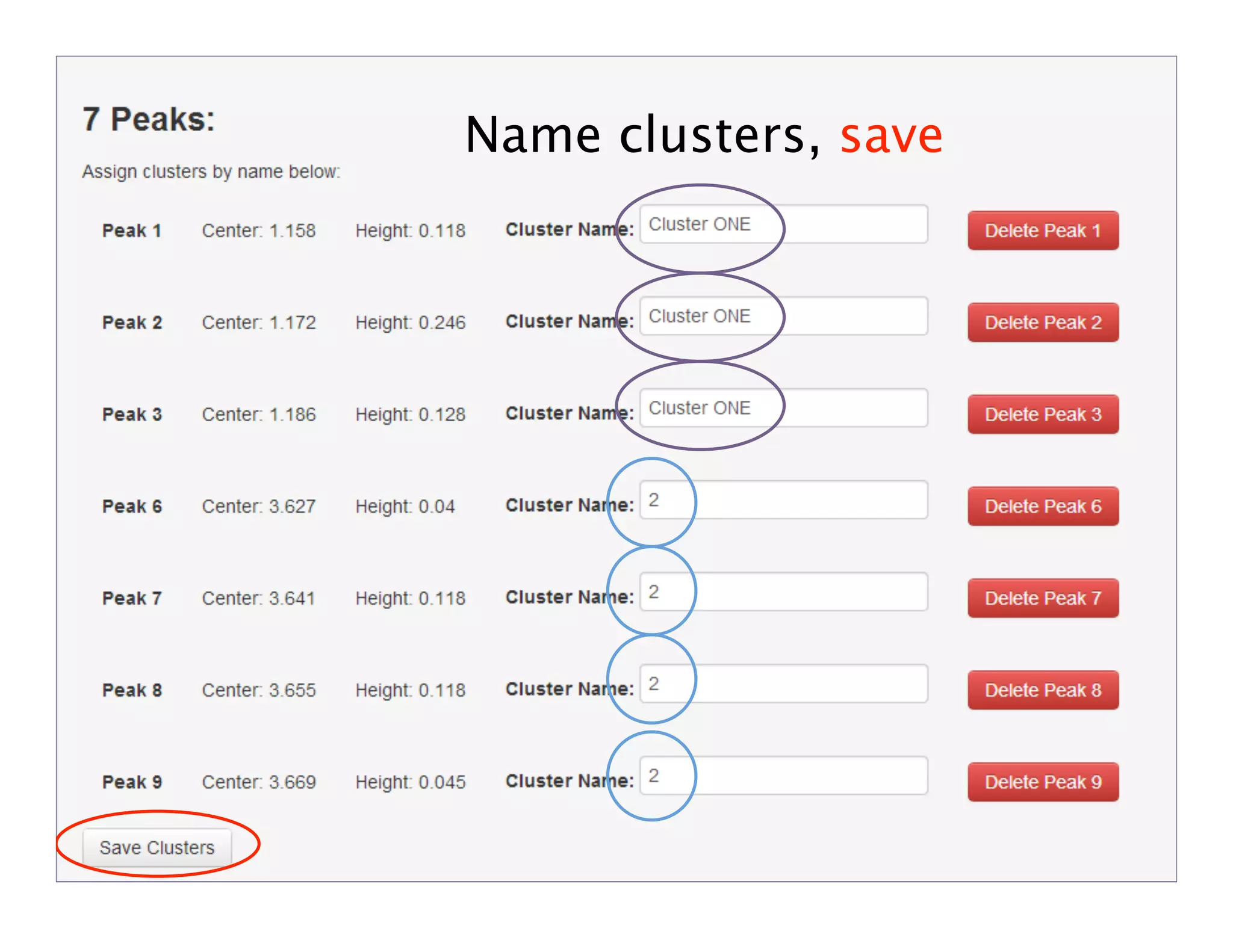
Task: Select the 'Height: 0.045' value
Action: click(411, 782)
